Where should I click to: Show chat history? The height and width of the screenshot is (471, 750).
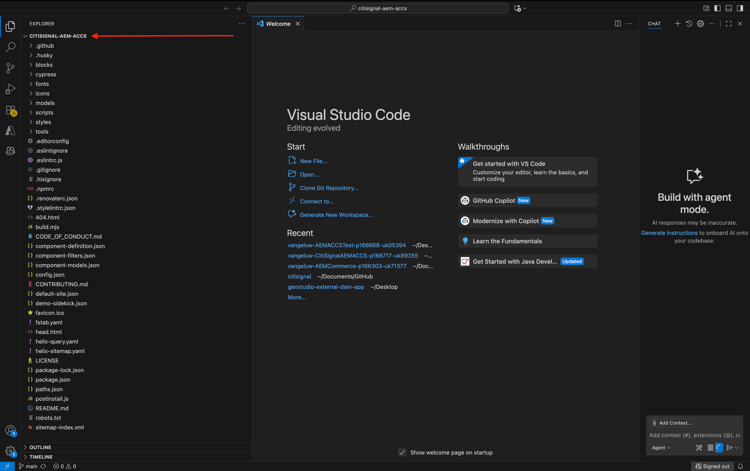[x=689, y=23]
